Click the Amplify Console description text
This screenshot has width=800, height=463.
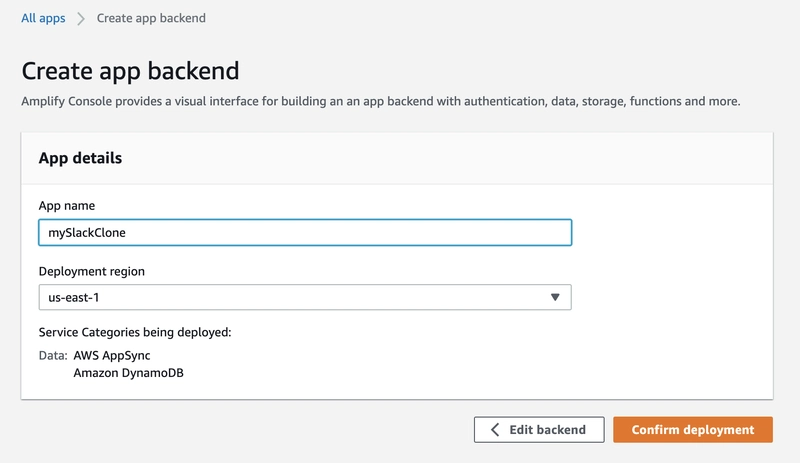pyautogui.click(x=380, y=101)
